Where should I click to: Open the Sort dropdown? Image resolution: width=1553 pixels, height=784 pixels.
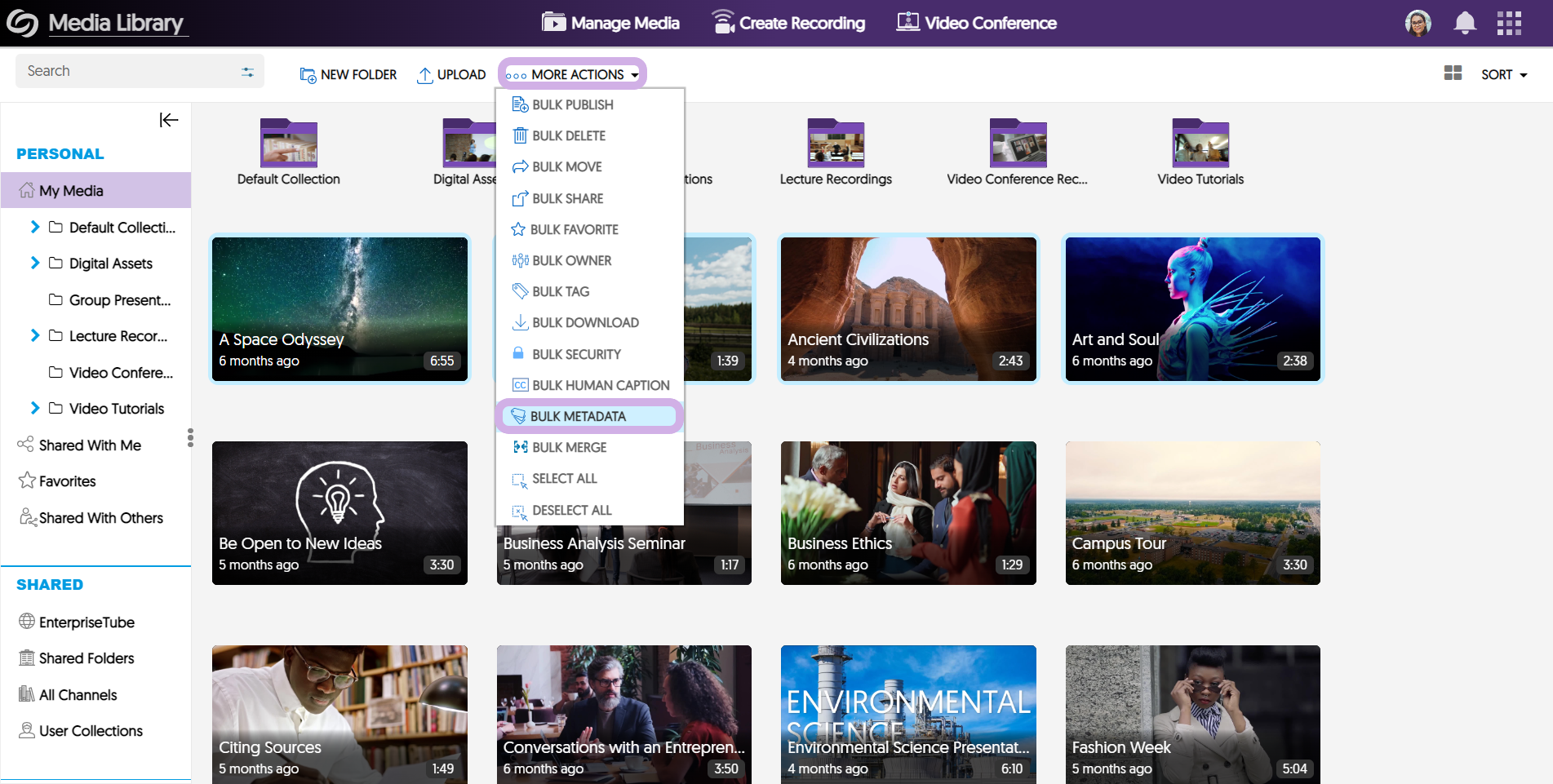(x=1504, y=74)
